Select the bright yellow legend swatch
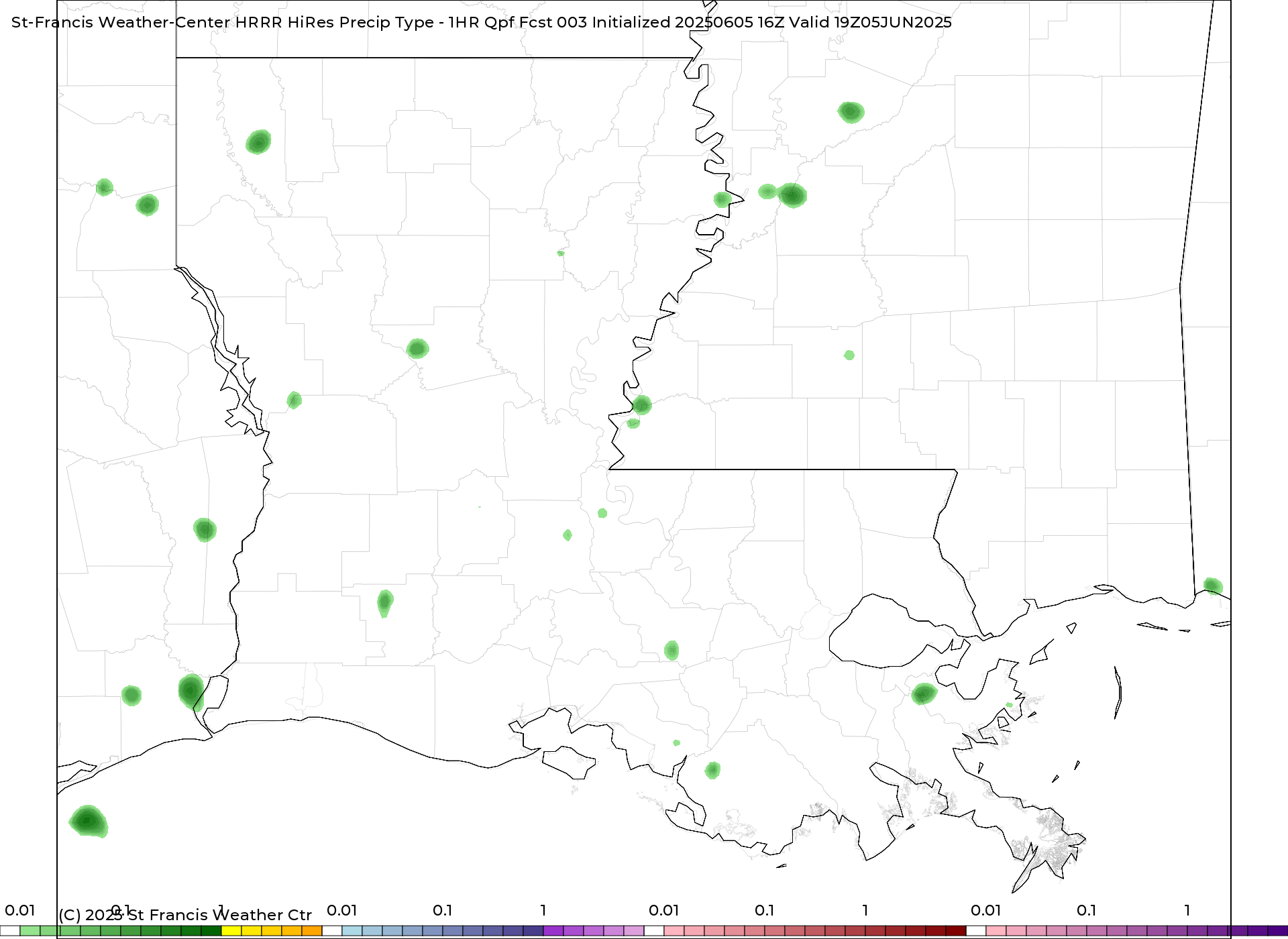This screenshot has height=939, width=1288. tap(231, 931)
